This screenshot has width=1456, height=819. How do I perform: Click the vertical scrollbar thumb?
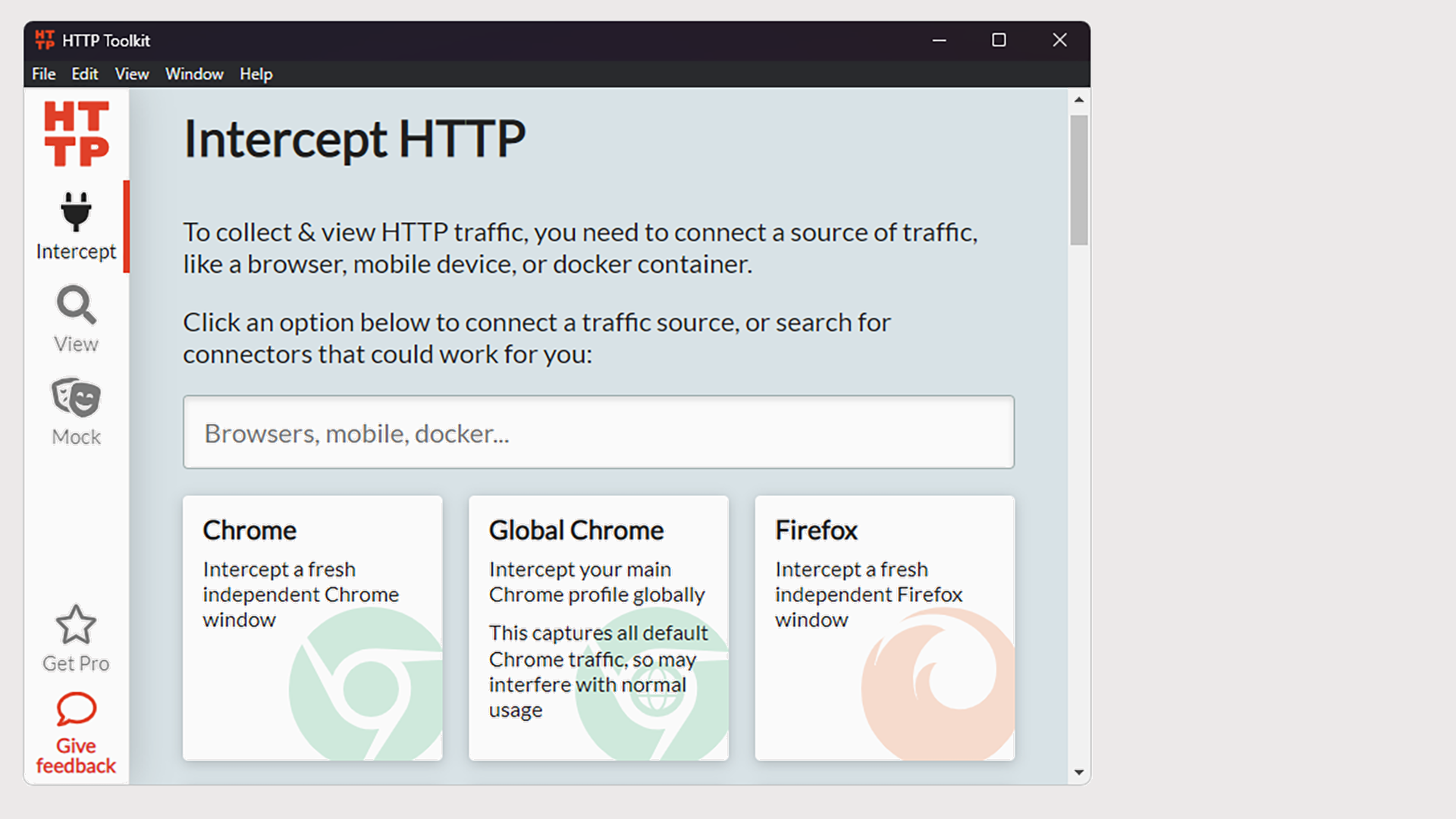point(1079,180)
